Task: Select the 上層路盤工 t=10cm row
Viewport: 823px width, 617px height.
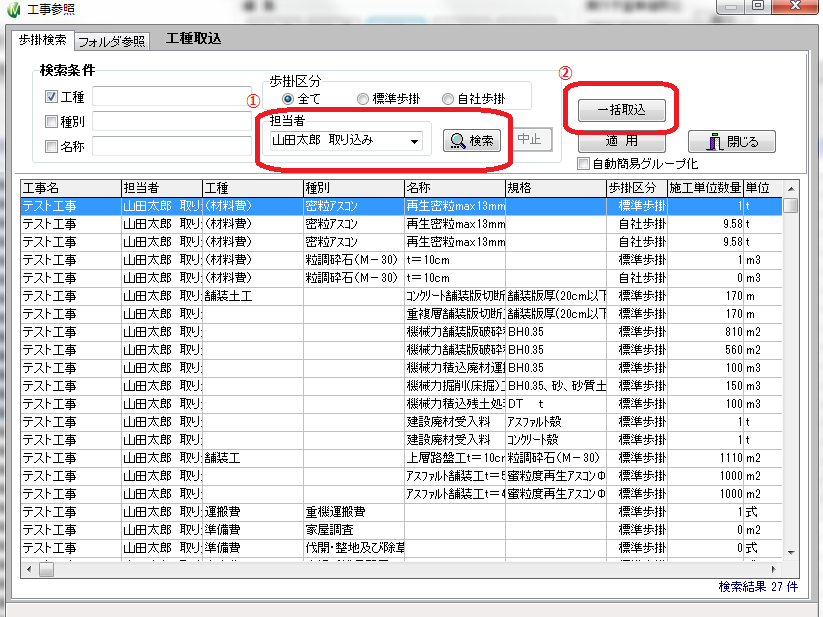Action: click(402, 458)
